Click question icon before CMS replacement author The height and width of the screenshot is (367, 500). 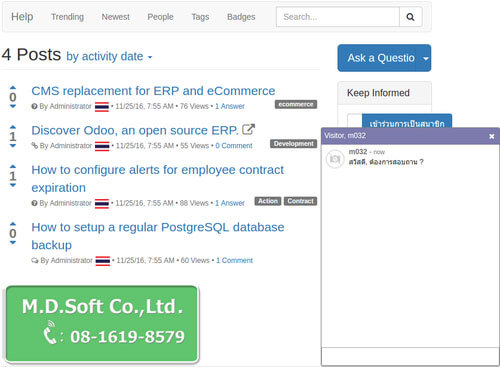click(34, 106)
